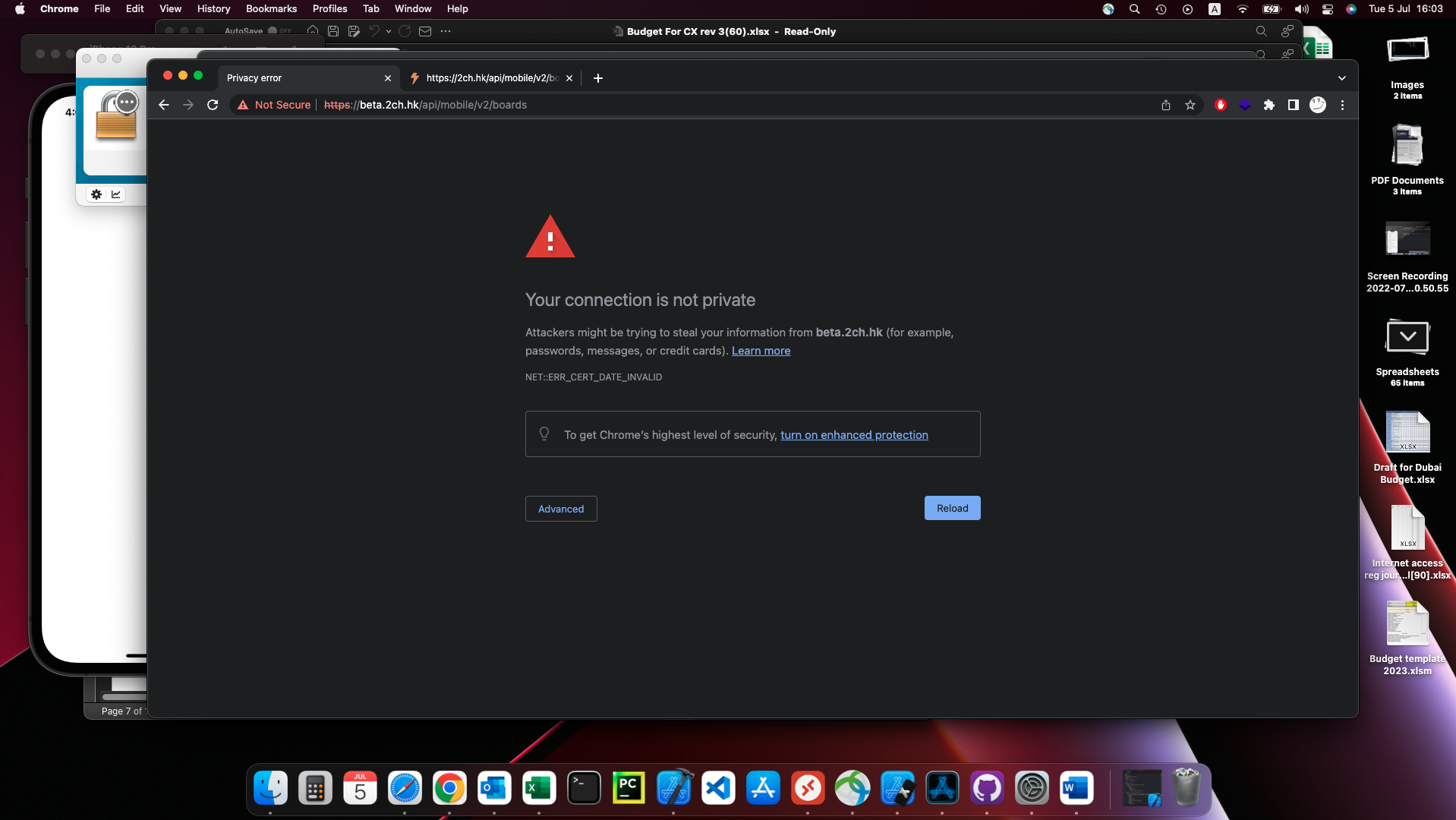1456x820 pixels.
Task: Open the red ad blocker extension icon
Action: pyautogui.click(x=1221, y=105)
